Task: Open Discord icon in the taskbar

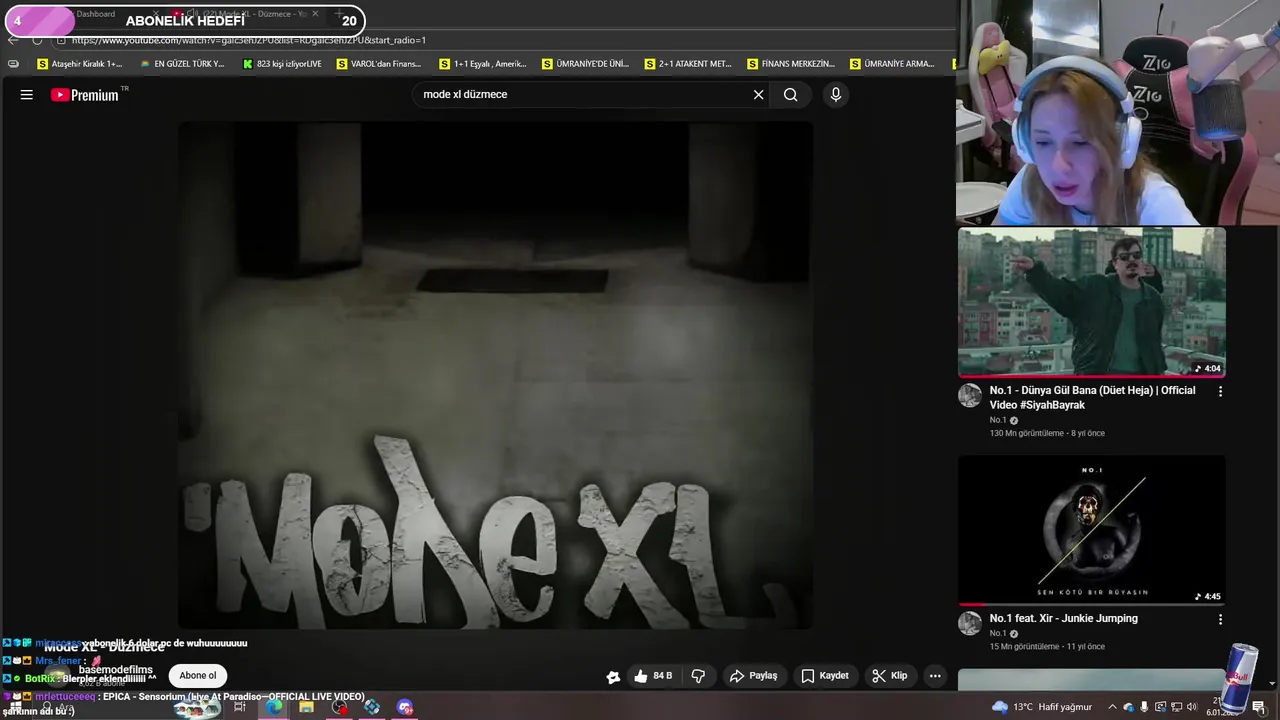Action: coord(405,707)
